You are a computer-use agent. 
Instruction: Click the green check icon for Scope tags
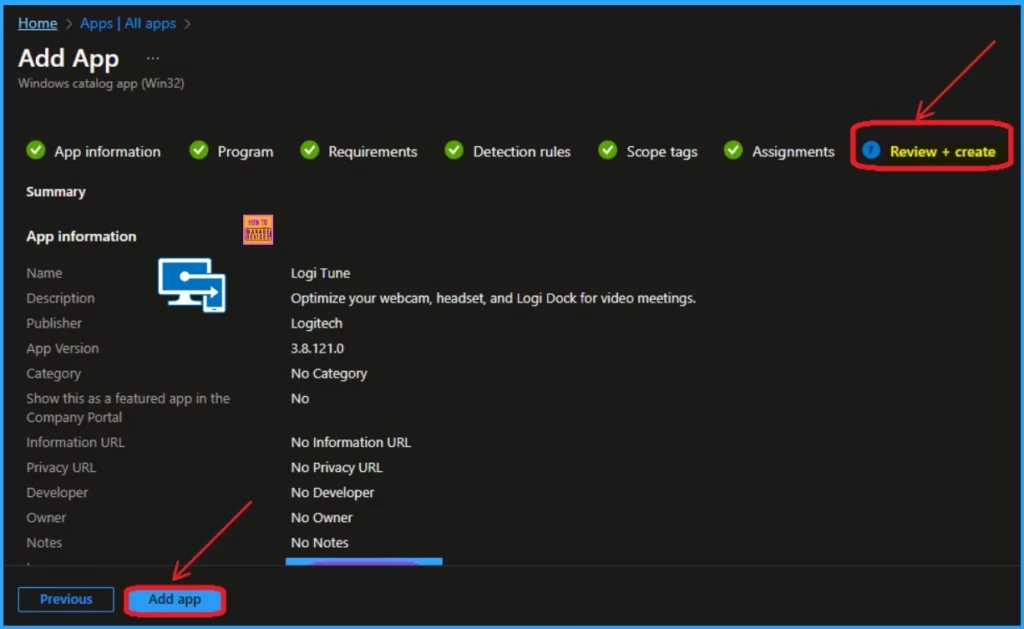[607, 150]
